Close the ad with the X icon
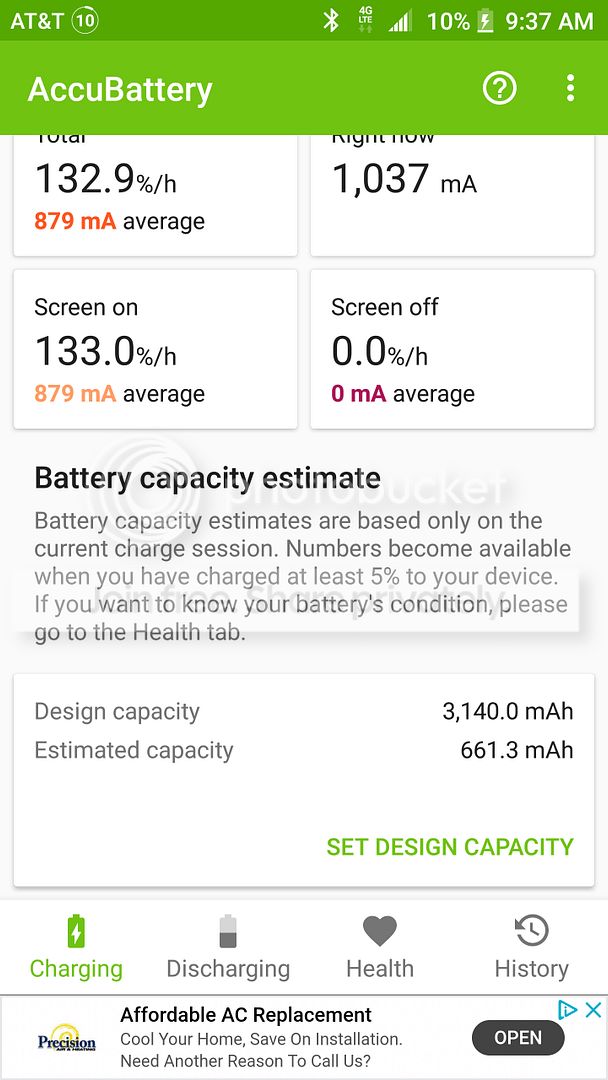Screen dimensions: 608x1080 click(x=593, y=1010)
